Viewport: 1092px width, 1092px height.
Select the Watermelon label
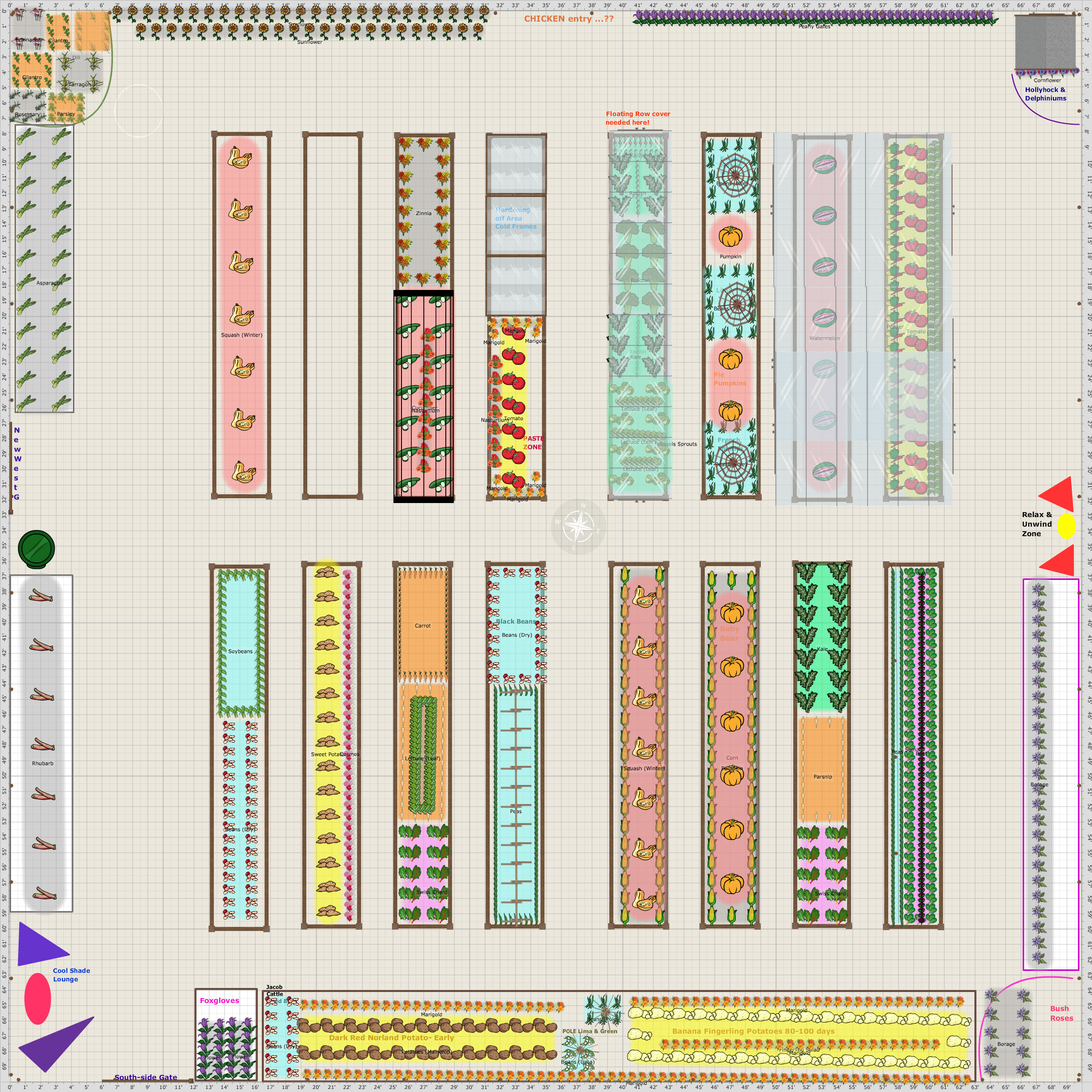(x=824, y=338)
